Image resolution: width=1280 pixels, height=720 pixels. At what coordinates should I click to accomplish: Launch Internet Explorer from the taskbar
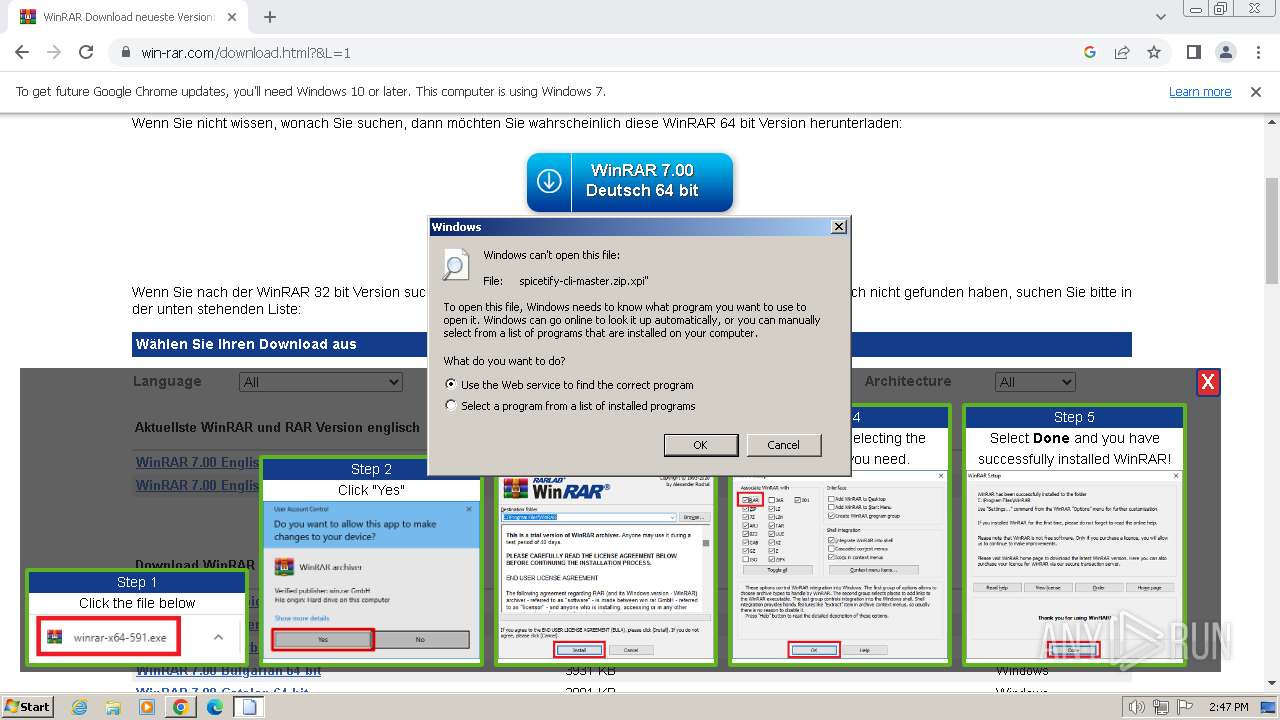80,707
